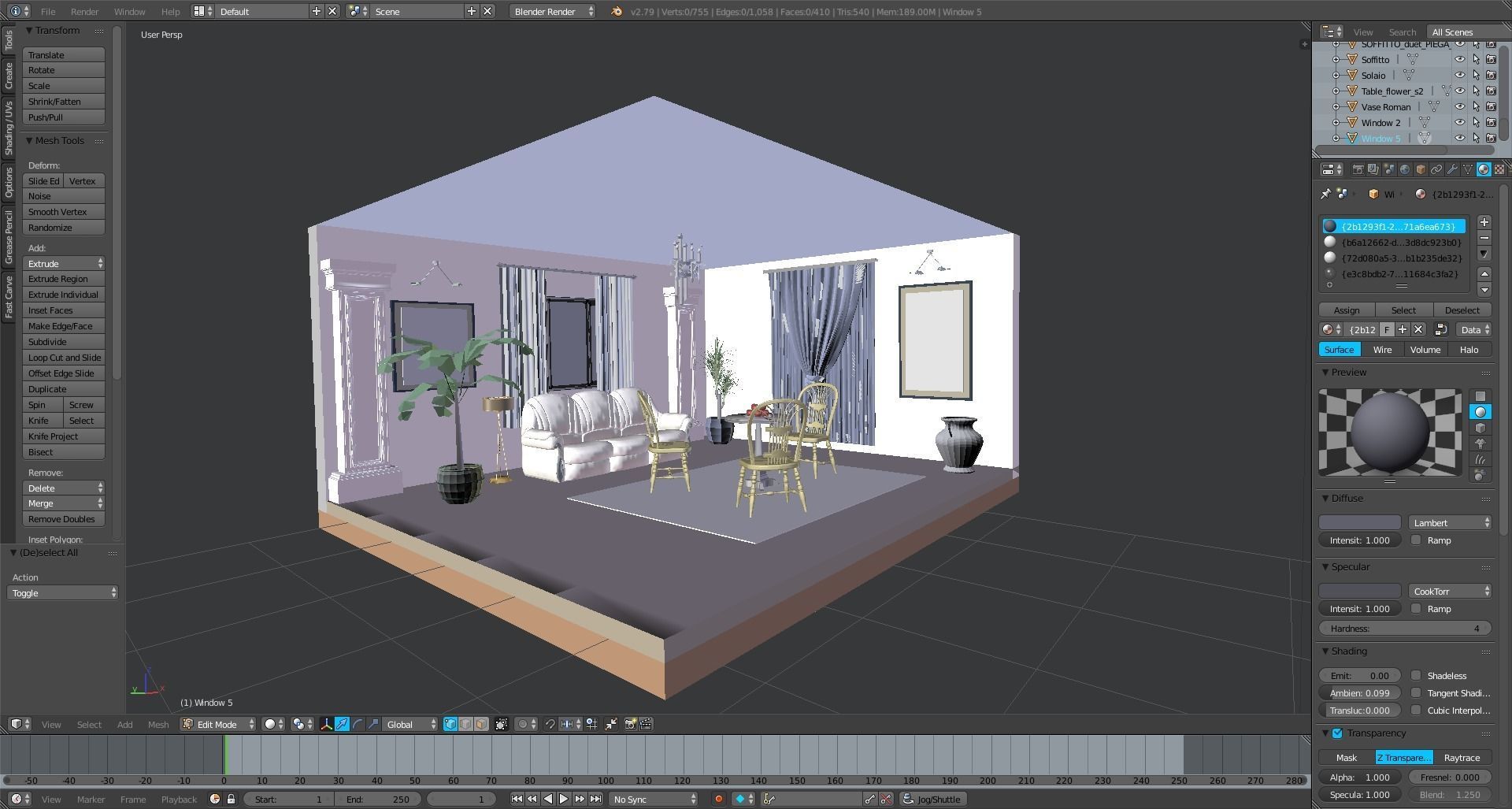
Task: Click the Raytrace transparency button
Action: [x=1462, y=757]
